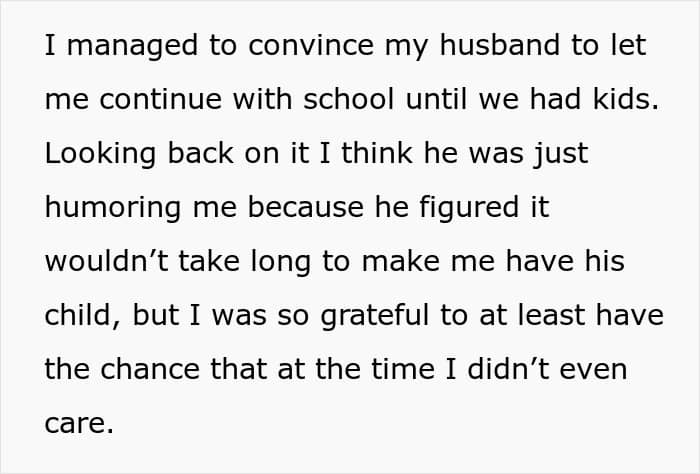Click on the word "just"
The image size is (700, 474).
[563, 155]
